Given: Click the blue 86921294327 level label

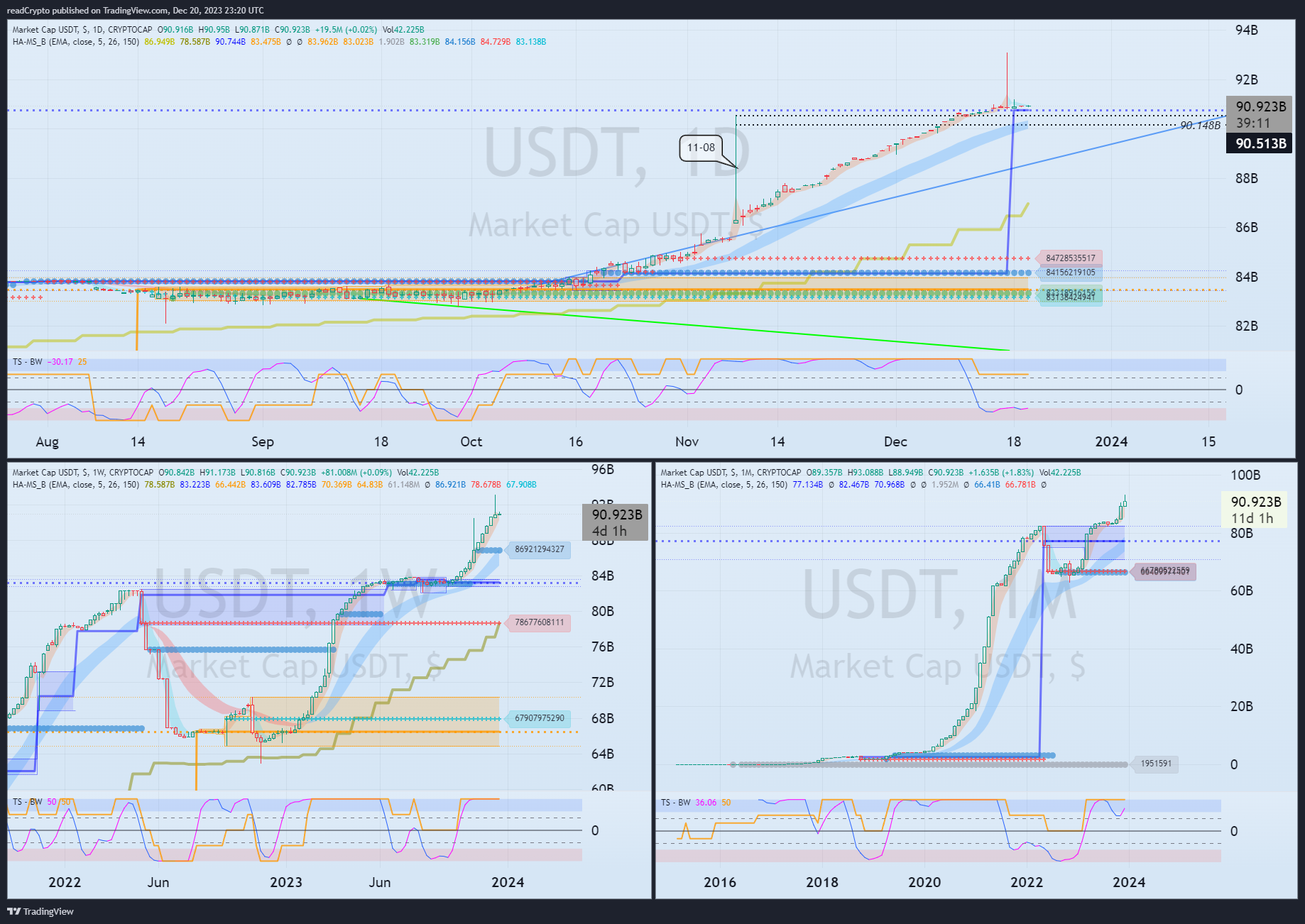Looking at the screenshot, I should pyautogui.click(x=539, y=549).
